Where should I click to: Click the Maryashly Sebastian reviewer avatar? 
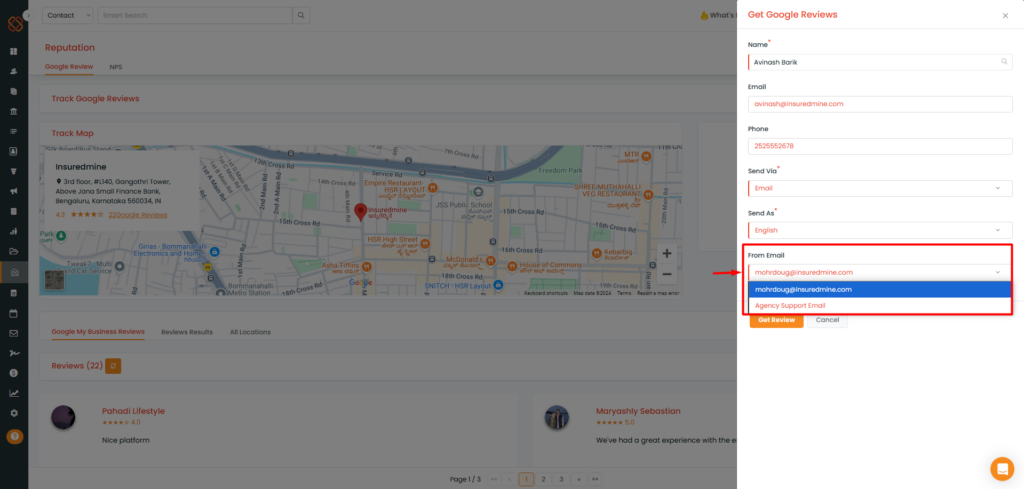[x=557, y=417]
